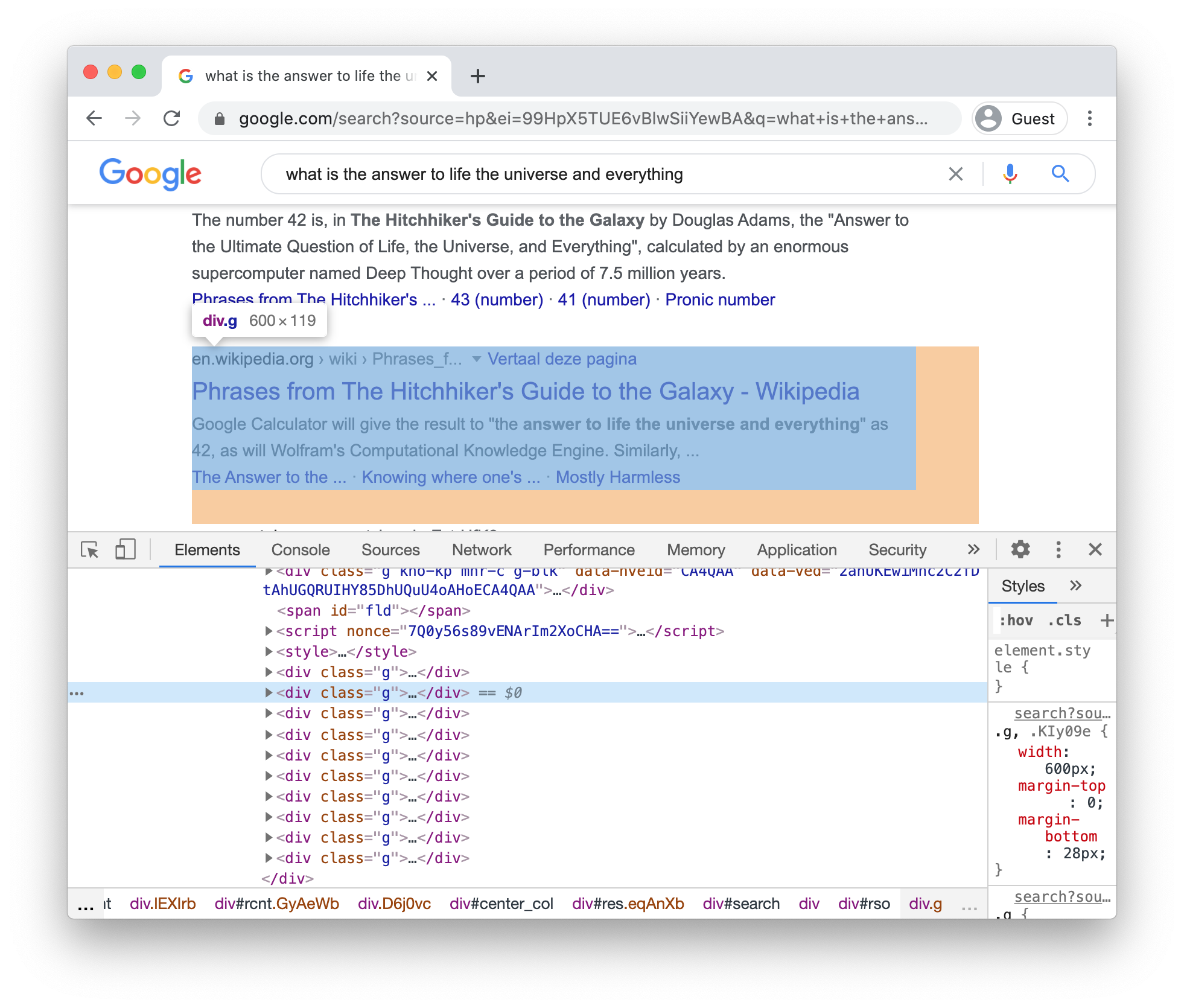Image resolution: width=1184 pixels, height=1008 pixels.
Task: Activate DevTools inspect element picker icon
Action: pos(90,550)
